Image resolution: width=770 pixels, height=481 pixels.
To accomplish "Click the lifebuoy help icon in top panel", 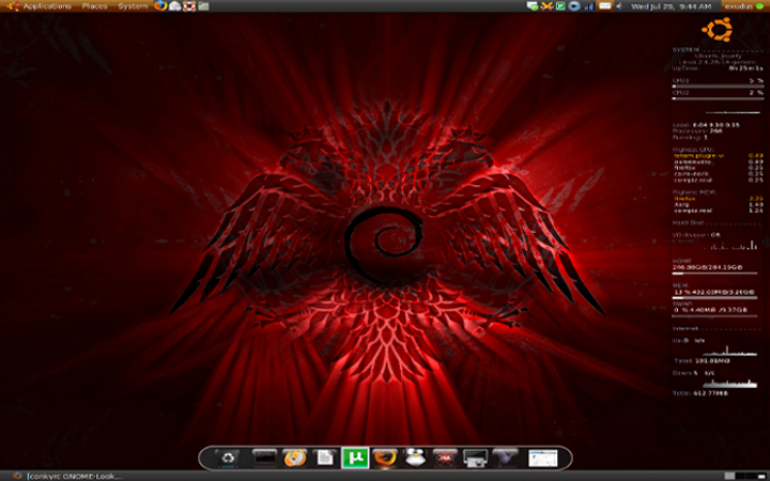I will point(189,6).
